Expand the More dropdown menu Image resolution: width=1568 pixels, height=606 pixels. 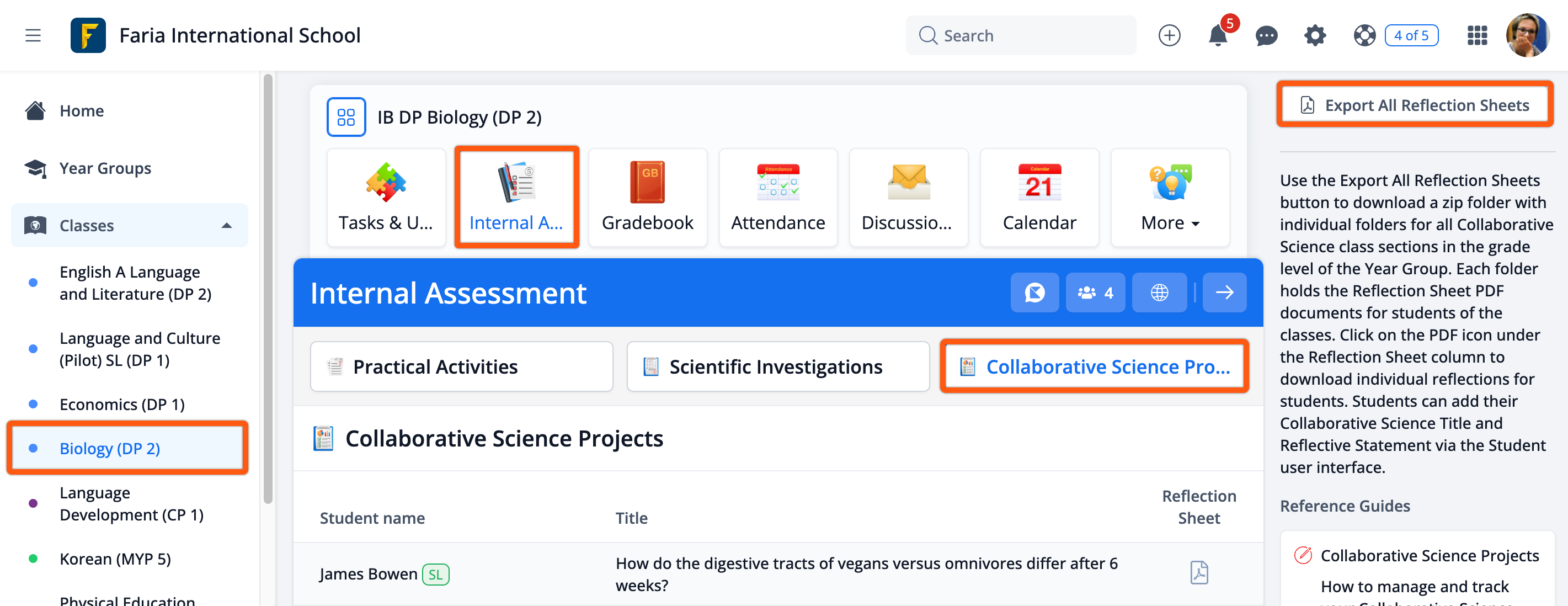coord(1169,198)
